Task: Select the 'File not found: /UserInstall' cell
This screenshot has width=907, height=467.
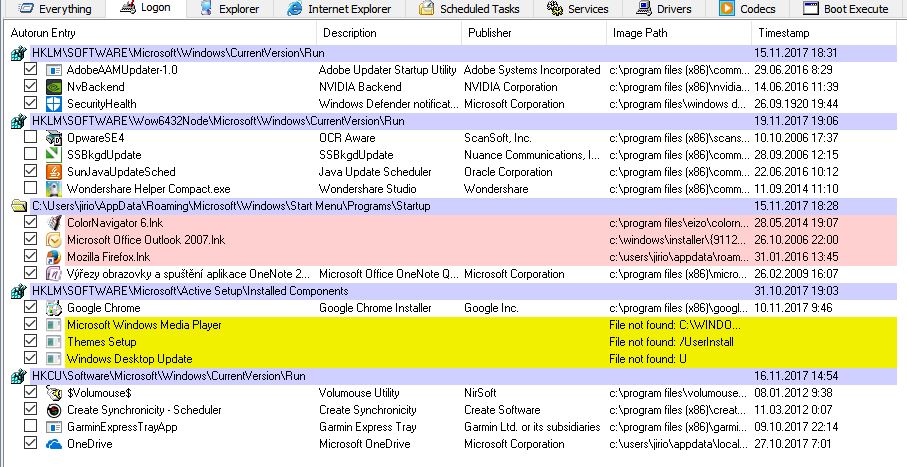Action: pyautogui.click(x=671, y=342)
